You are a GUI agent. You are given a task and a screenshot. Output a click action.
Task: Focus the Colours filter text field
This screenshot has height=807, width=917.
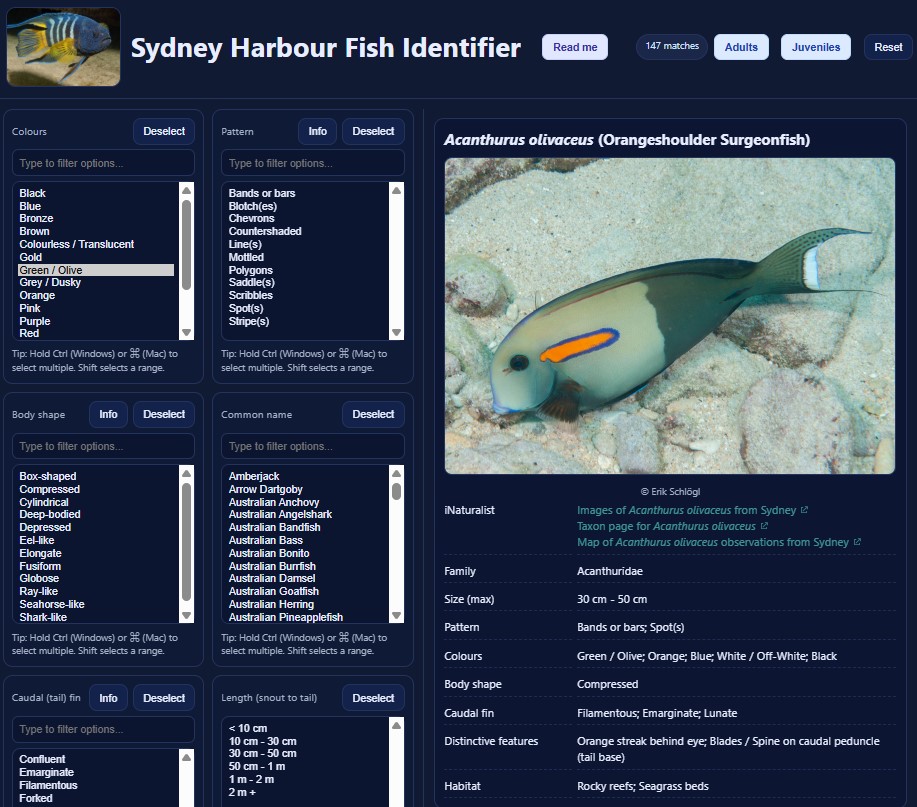[x=103, y=163]
